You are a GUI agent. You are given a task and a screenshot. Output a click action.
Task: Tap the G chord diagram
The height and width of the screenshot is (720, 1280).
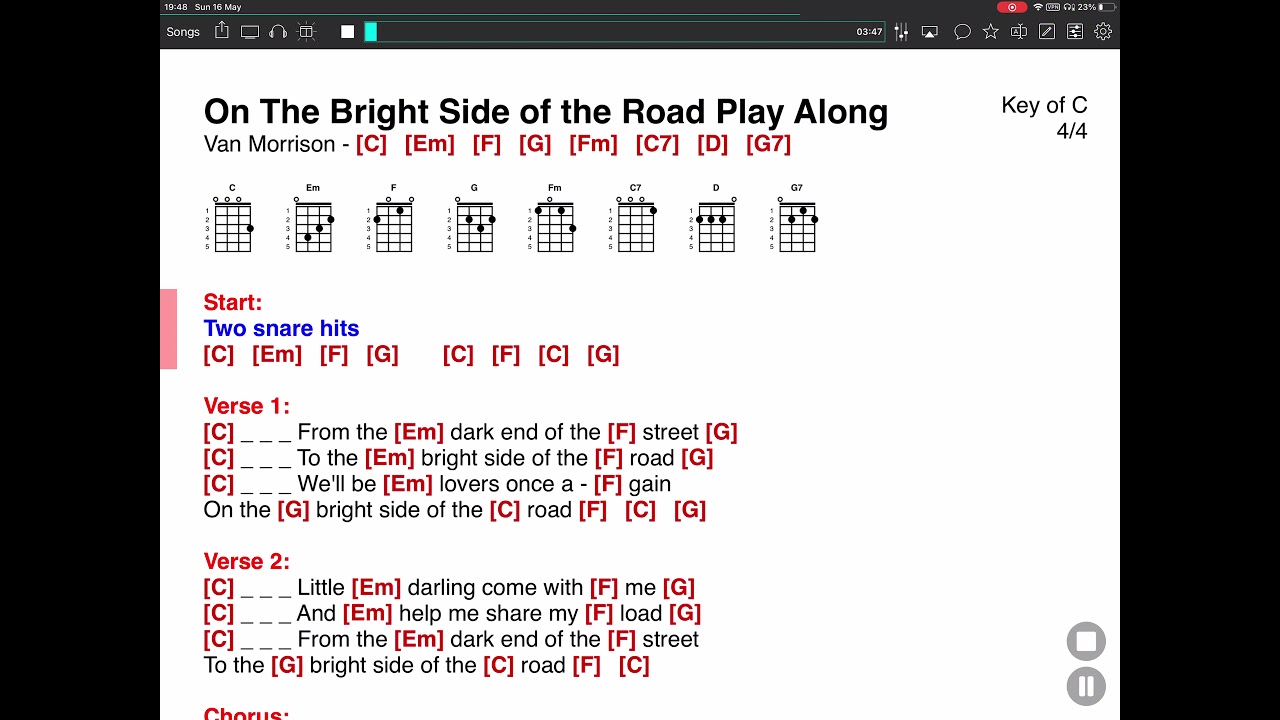(474, 218)
